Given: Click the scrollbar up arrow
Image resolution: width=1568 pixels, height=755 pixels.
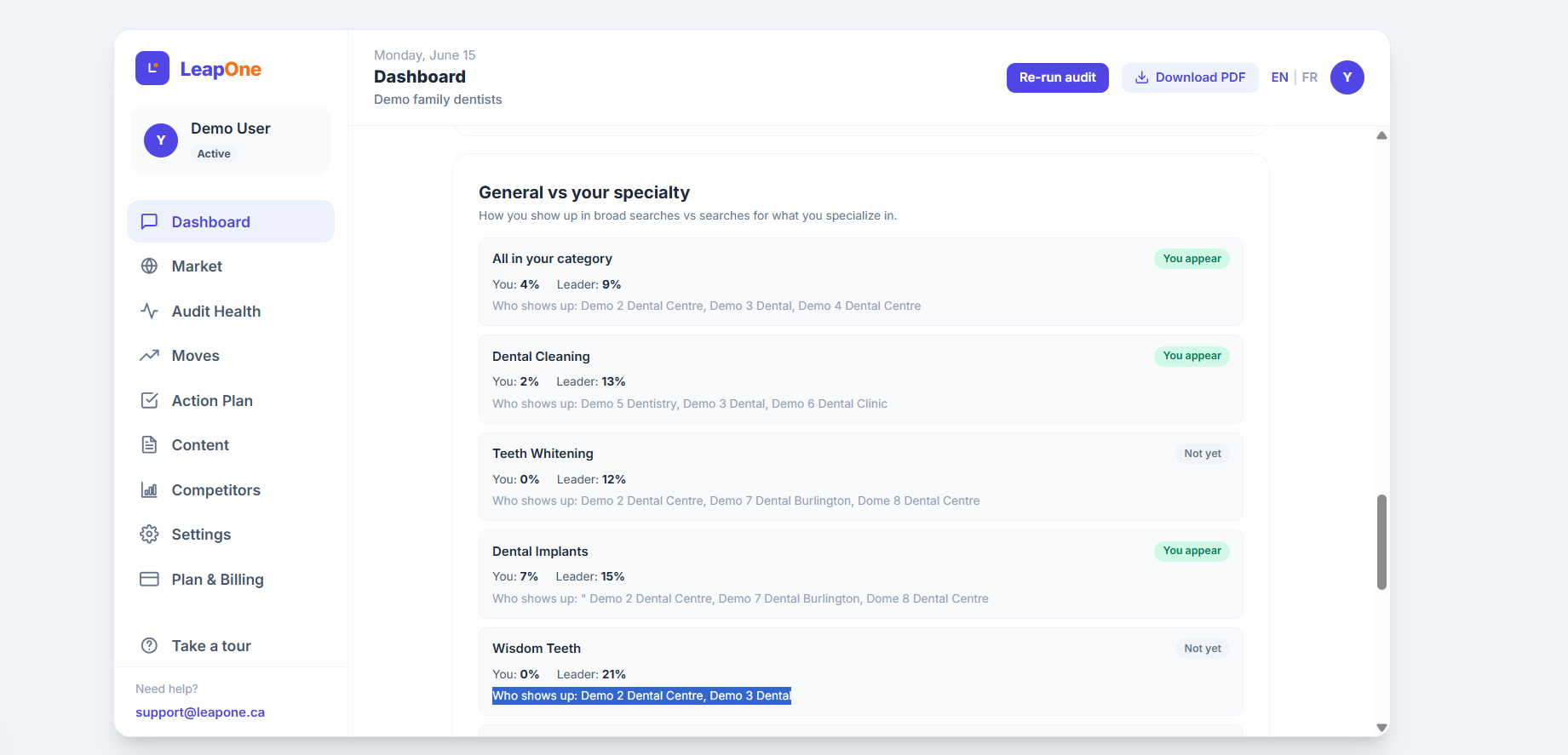Looking at the screenshot, I should pyautogui.click(x=1381, y=135).
